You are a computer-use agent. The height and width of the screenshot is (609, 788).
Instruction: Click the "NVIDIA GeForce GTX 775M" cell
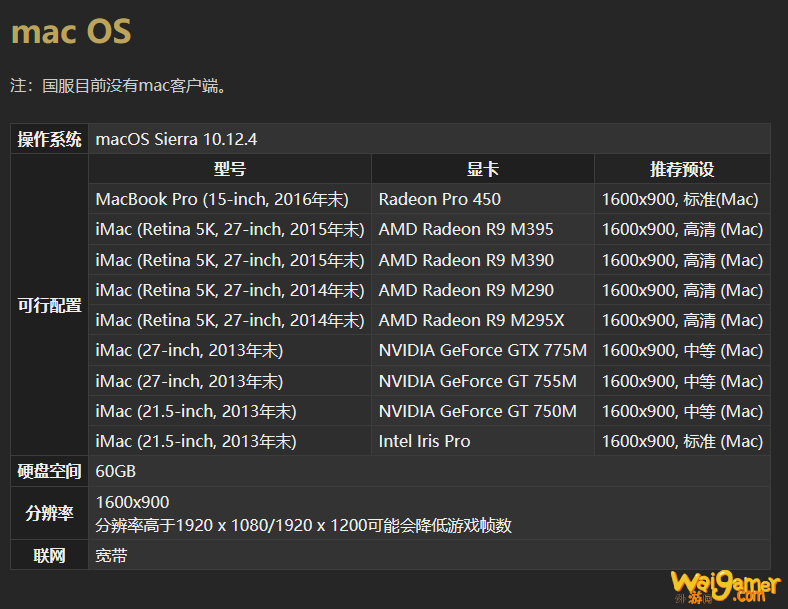click(482, 350)
